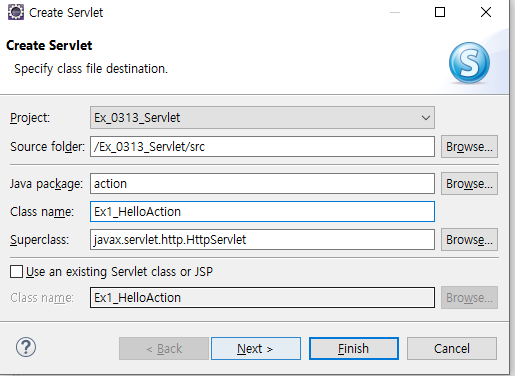Focus the Superclass field with javax.servlet.http.HttpServlet
The height and width of the screenshot is (376, 515).
tap(262, 240)
